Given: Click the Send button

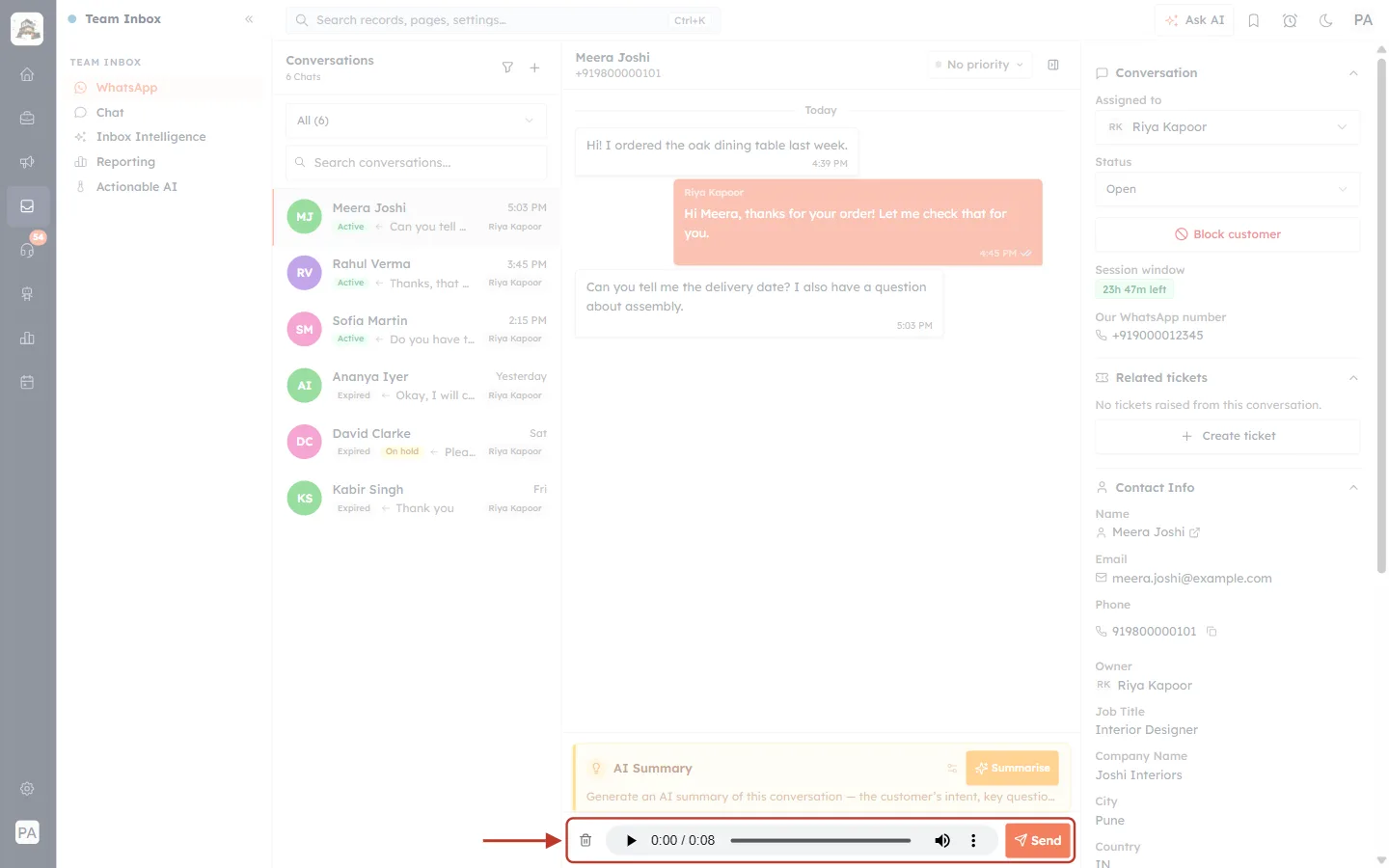Looking at the screenshot, I should [x=1038, y=840].
